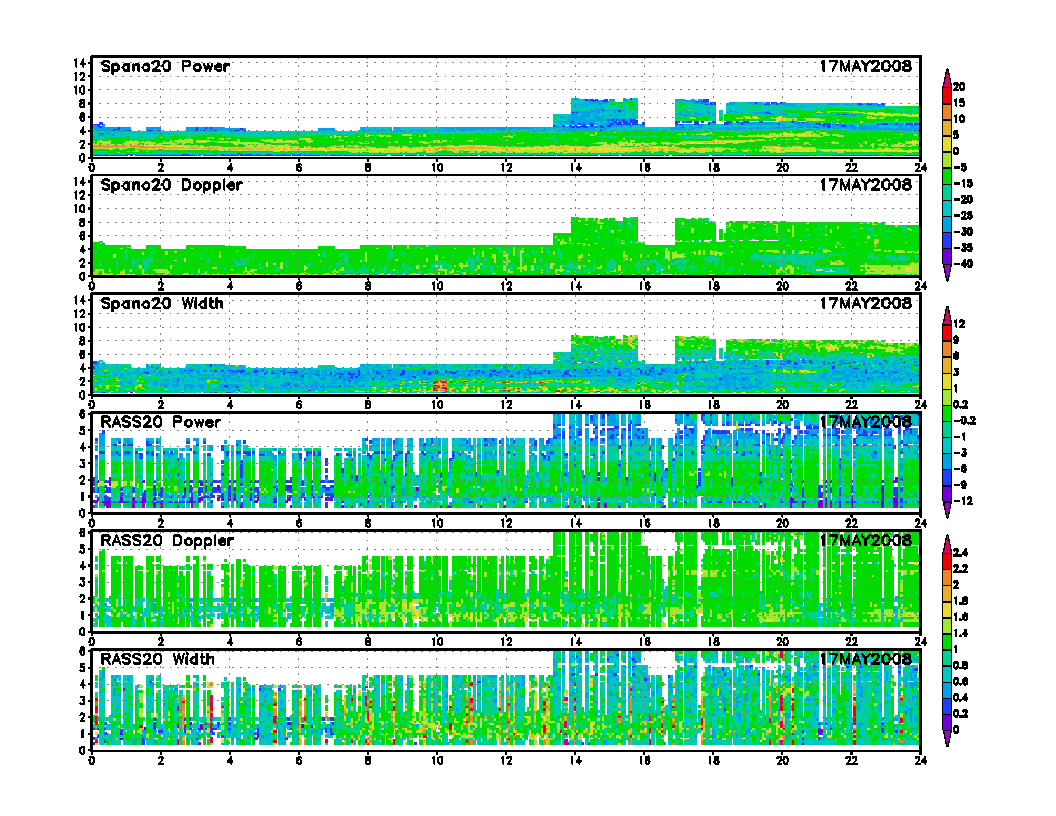Select the magenta top arrow of the bottom colorbar
The height and width of the screenshot is (816, 1056).
pos(947,543)
